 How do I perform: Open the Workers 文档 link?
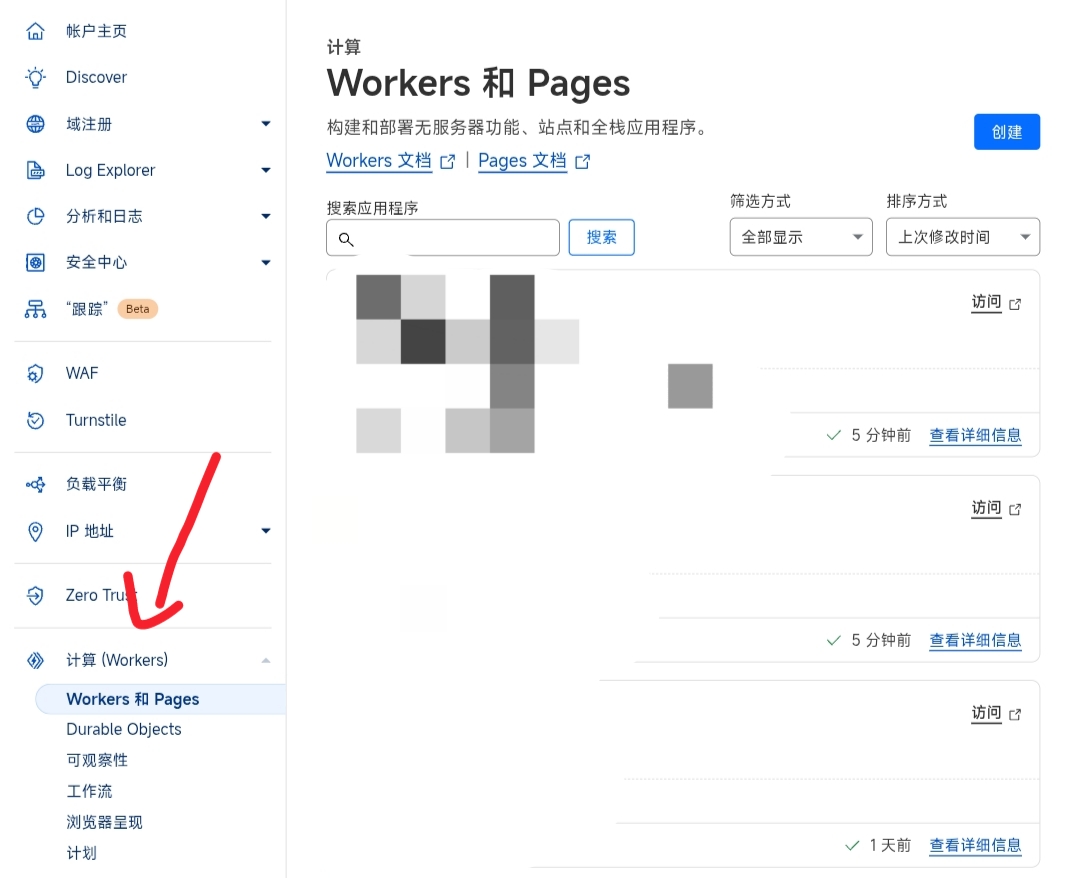click(x=379, y=160)
